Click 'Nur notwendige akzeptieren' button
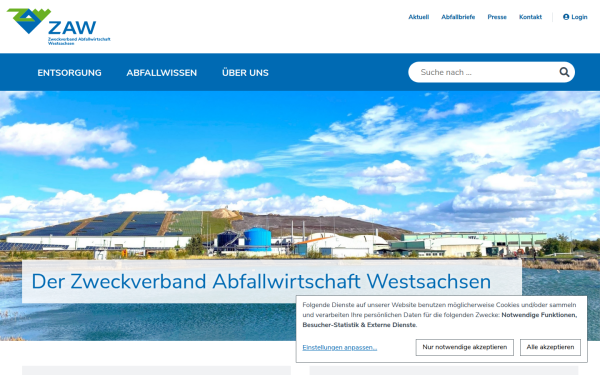600x375 pixels. click(x=465, y=347)
